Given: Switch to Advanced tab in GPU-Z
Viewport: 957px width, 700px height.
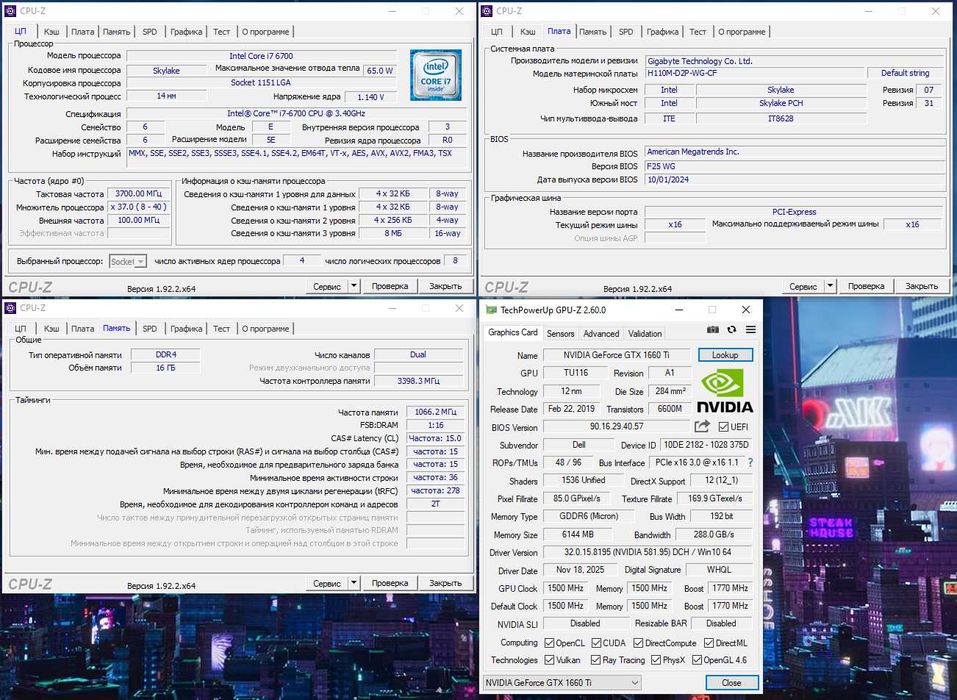Looking at the screenshot, I should pyautogui.click(x=601, y=334).
